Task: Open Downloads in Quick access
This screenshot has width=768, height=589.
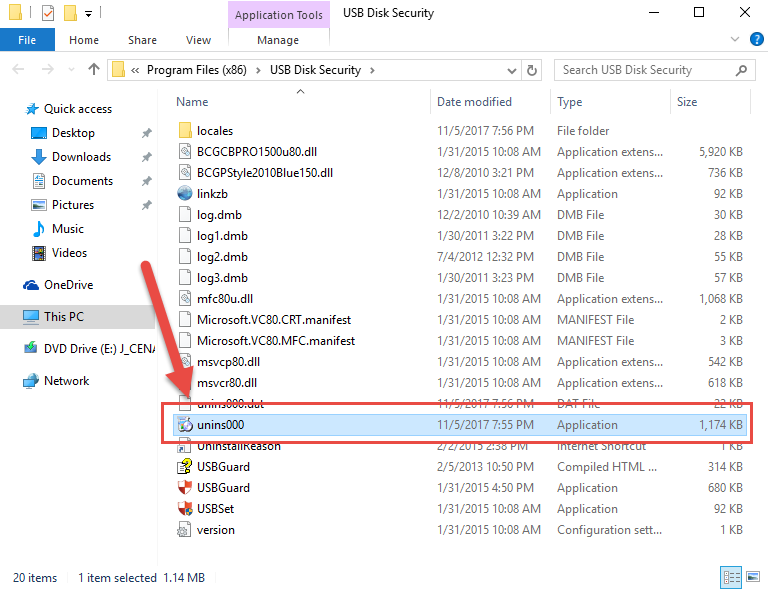Action: point(81,157)
